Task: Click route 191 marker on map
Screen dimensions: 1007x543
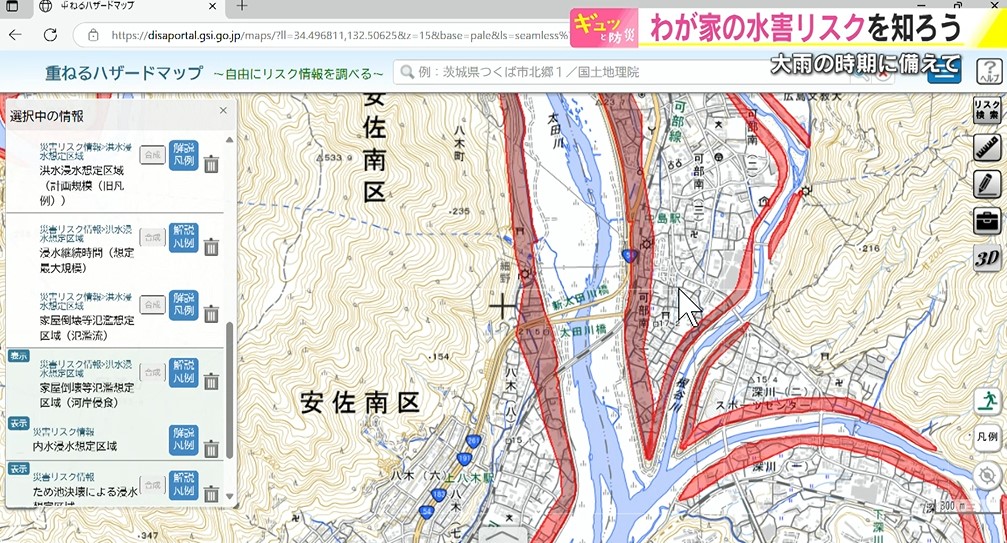Action: coord(464,458)
